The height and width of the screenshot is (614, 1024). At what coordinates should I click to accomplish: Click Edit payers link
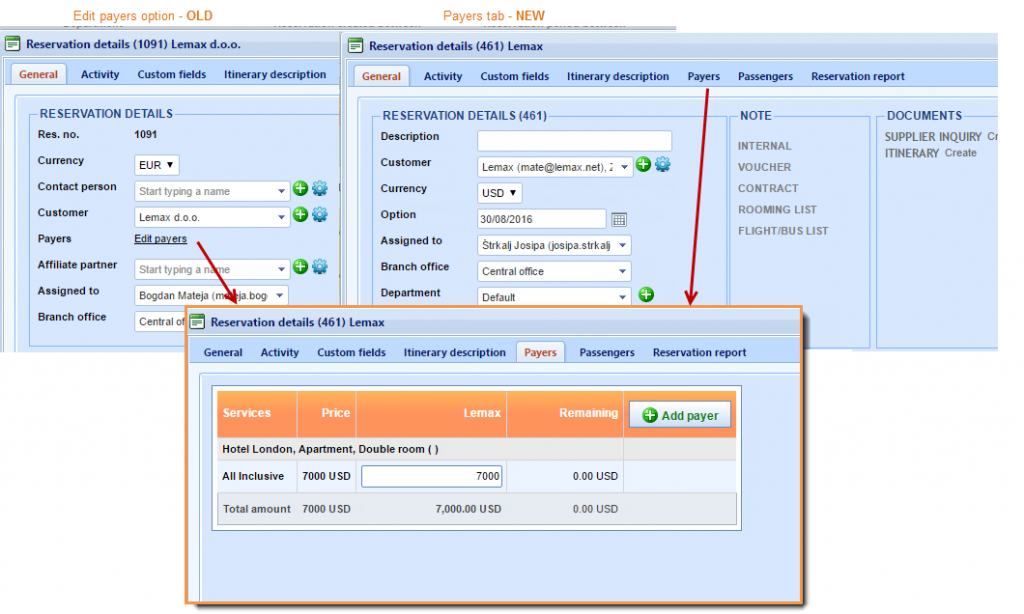(x=161, y=239)
